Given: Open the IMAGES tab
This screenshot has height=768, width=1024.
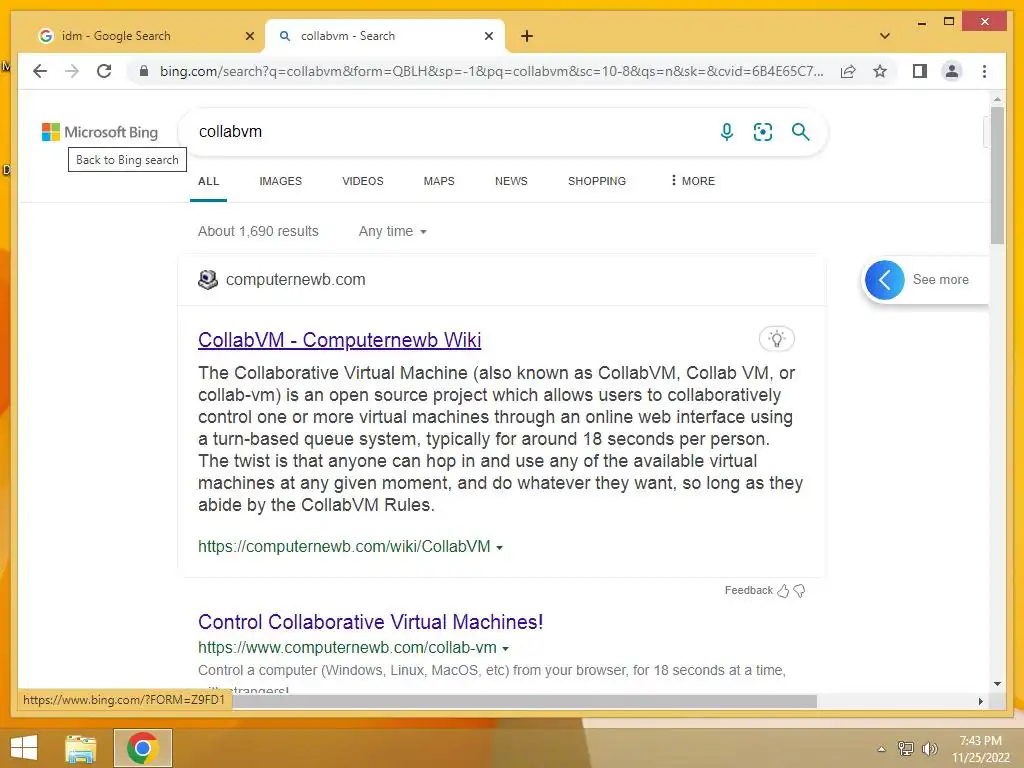Looking at the screenshot, I should [280, 181].
